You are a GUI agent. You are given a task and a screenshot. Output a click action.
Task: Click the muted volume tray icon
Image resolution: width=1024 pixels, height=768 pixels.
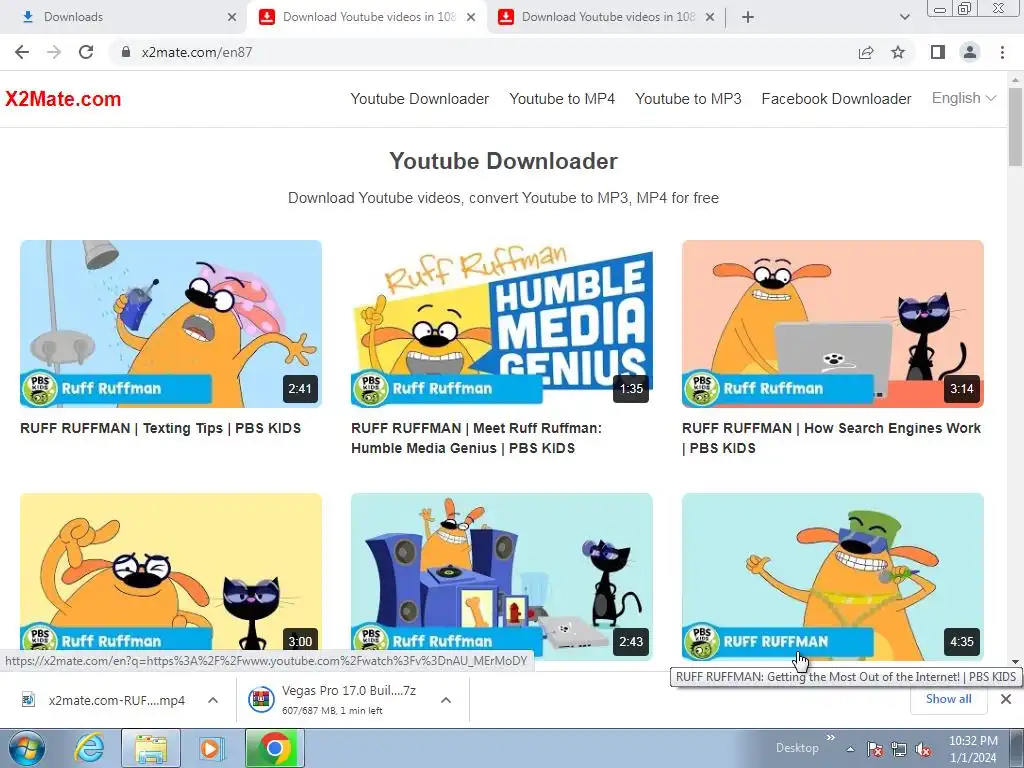click(923, 749)
